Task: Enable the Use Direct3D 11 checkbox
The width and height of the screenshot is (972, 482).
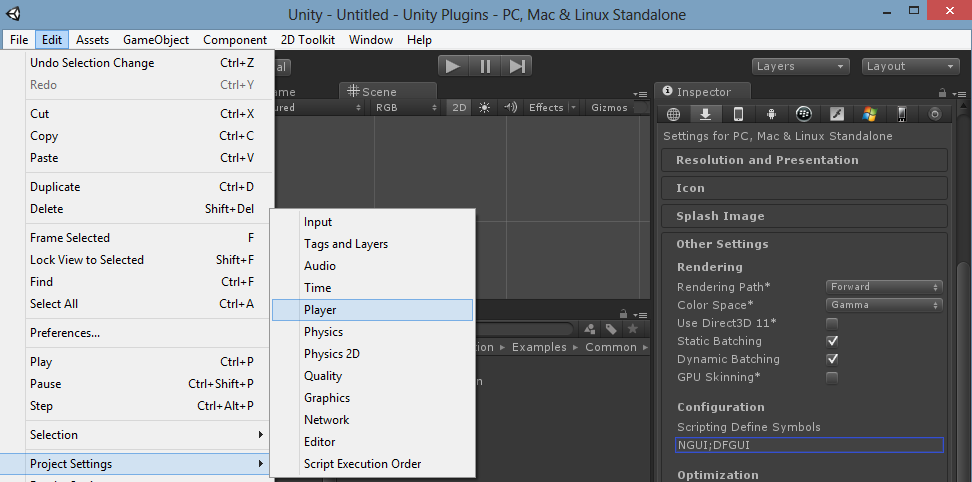Action: [x=832, y=323]
